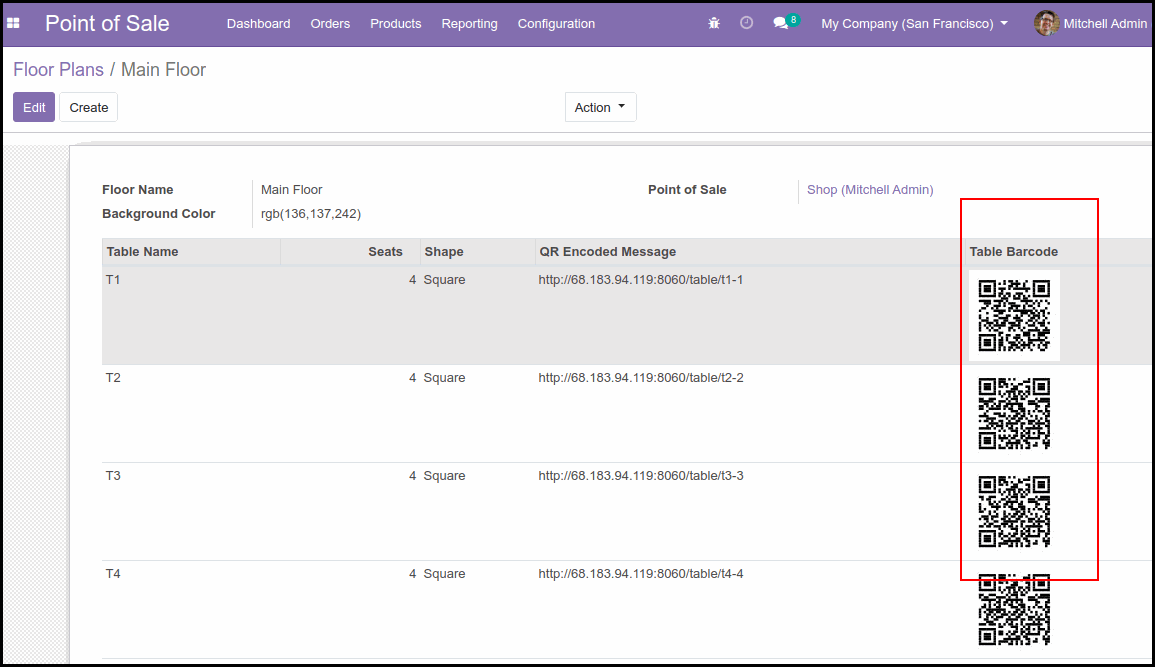The width and height of the screenshot is (1155, 667).
Task: Click the Create button
Action: 88,107
